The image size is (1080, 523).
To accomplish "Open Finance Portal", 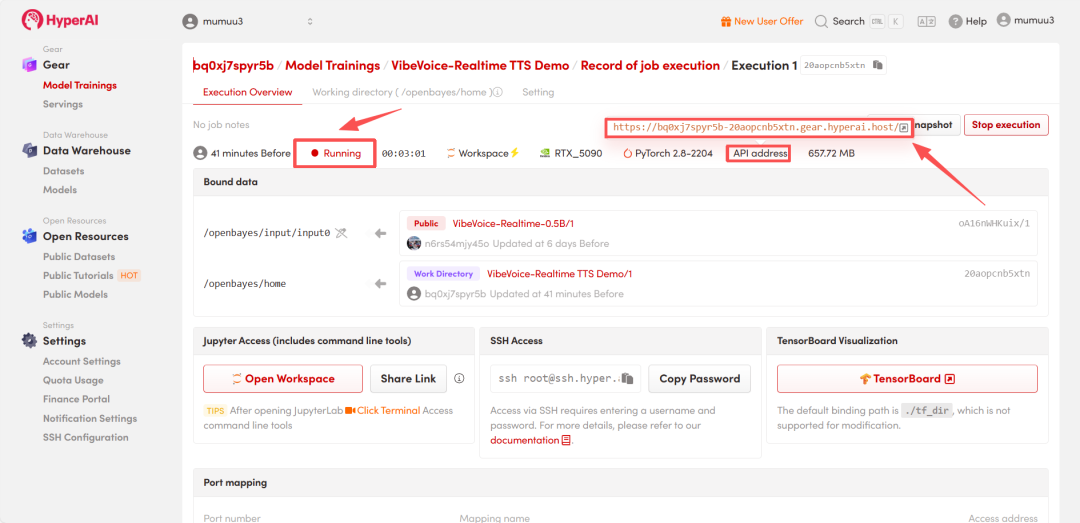I will click(76, 399).
